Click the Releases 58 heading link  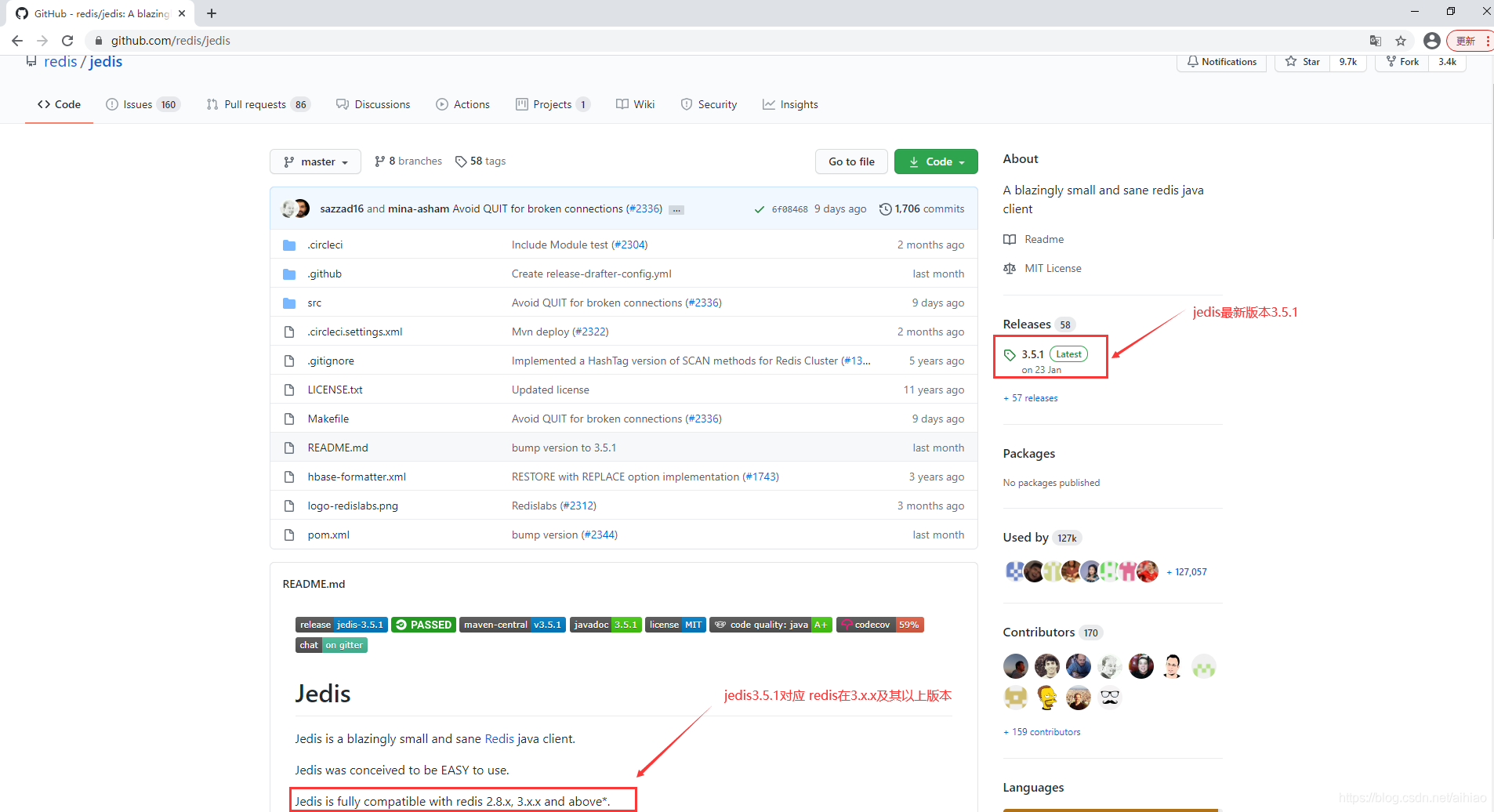(1038, 324)
